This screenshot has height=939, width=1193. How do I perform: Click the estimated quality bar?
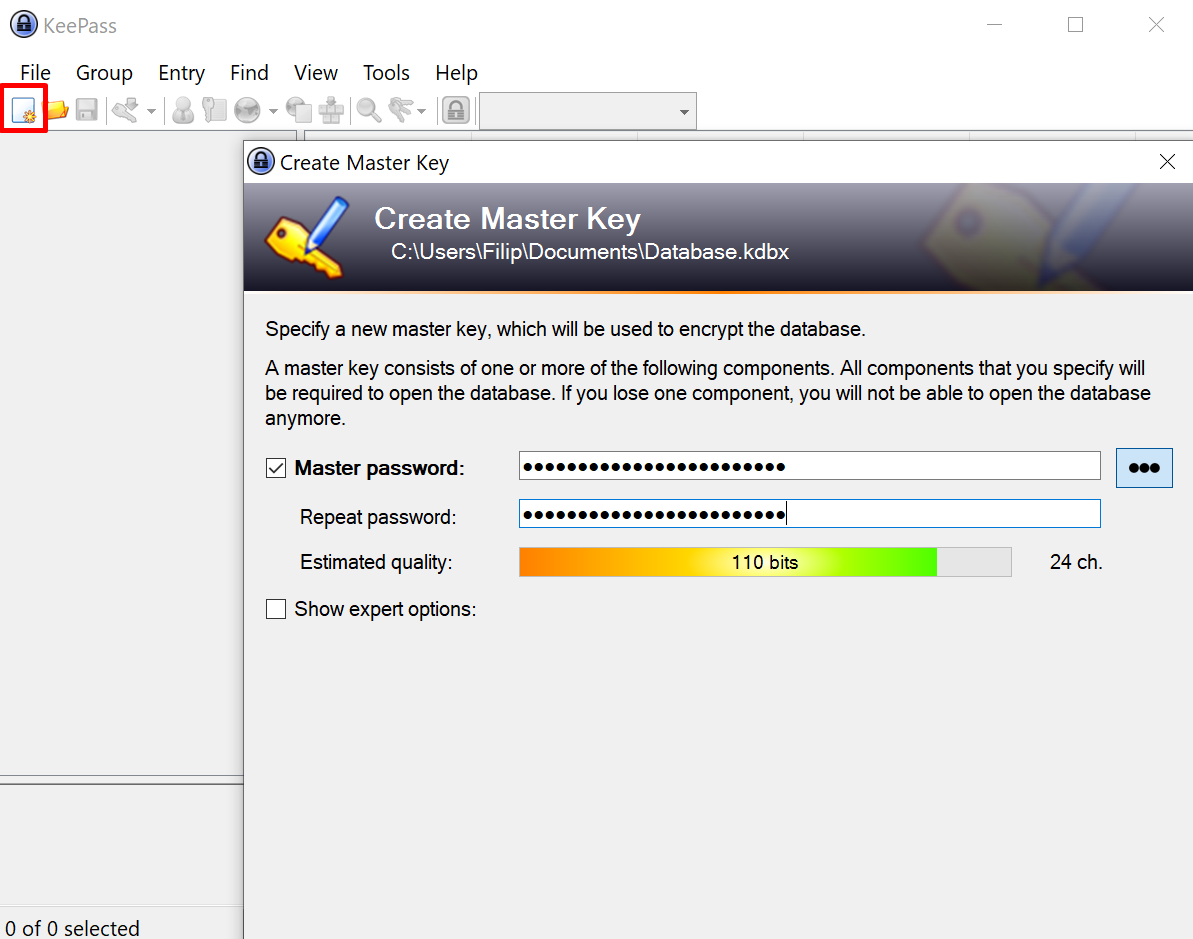pos(765,562)
